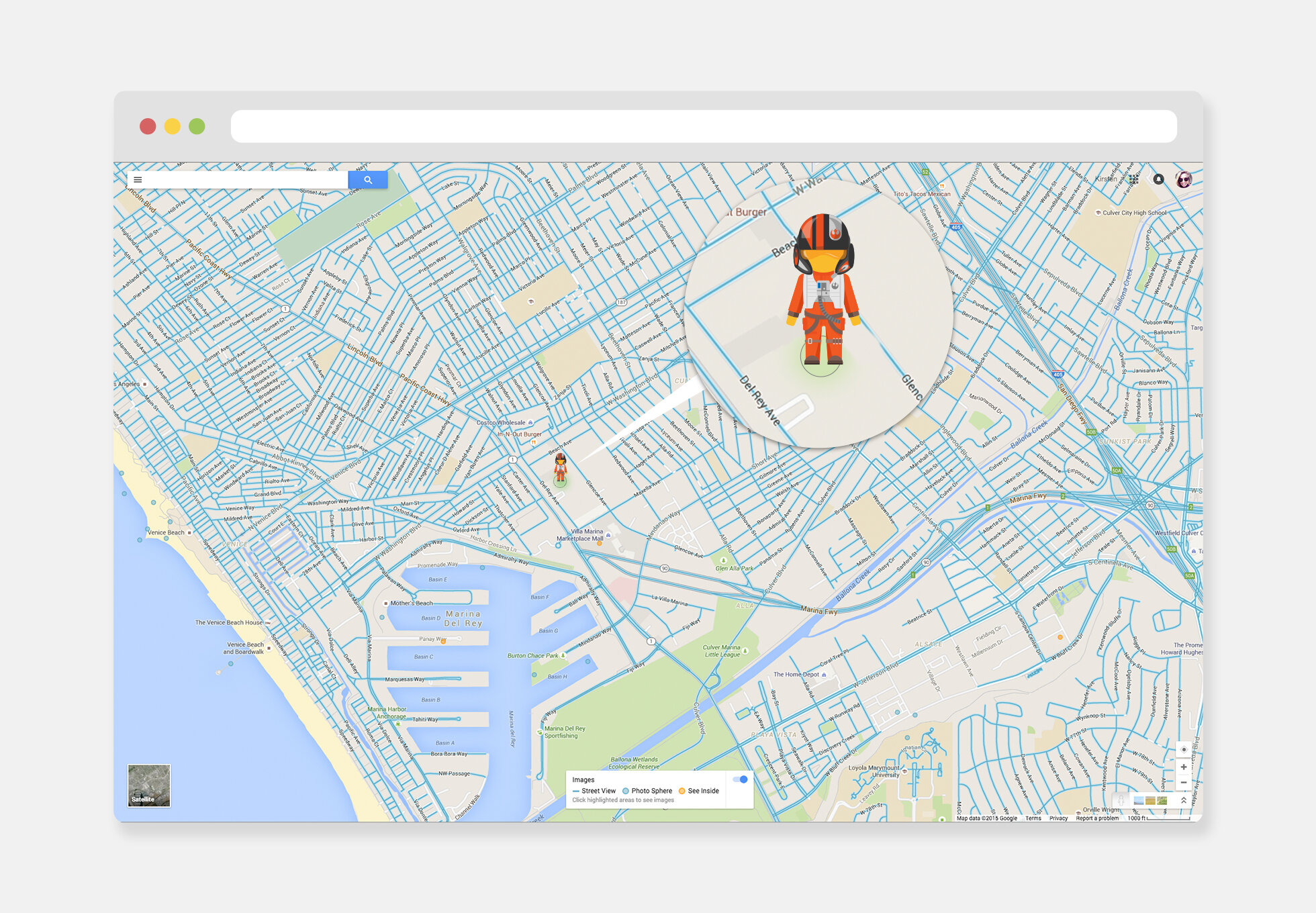
Task: Select Tito's Tacos Mexican label
Action: click(x=922, y=194)
